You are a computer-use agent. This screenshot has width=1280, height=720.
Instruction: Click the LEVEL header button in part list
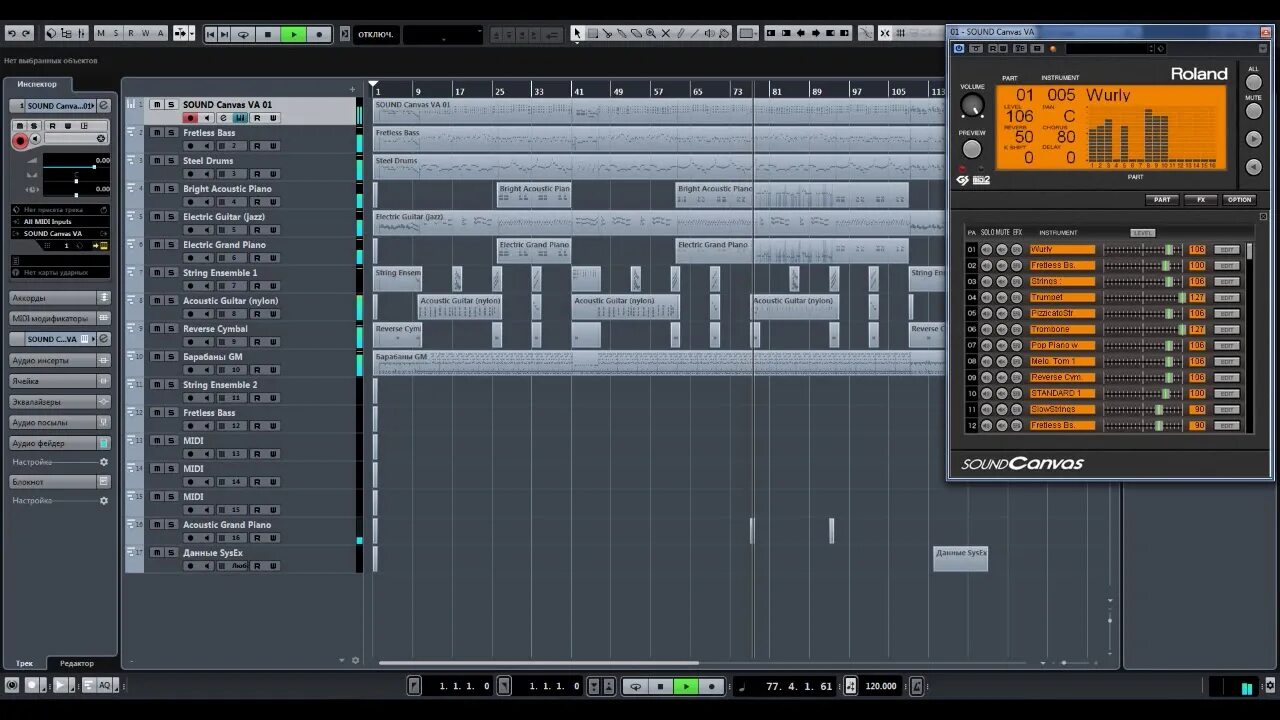[1142, 233]
